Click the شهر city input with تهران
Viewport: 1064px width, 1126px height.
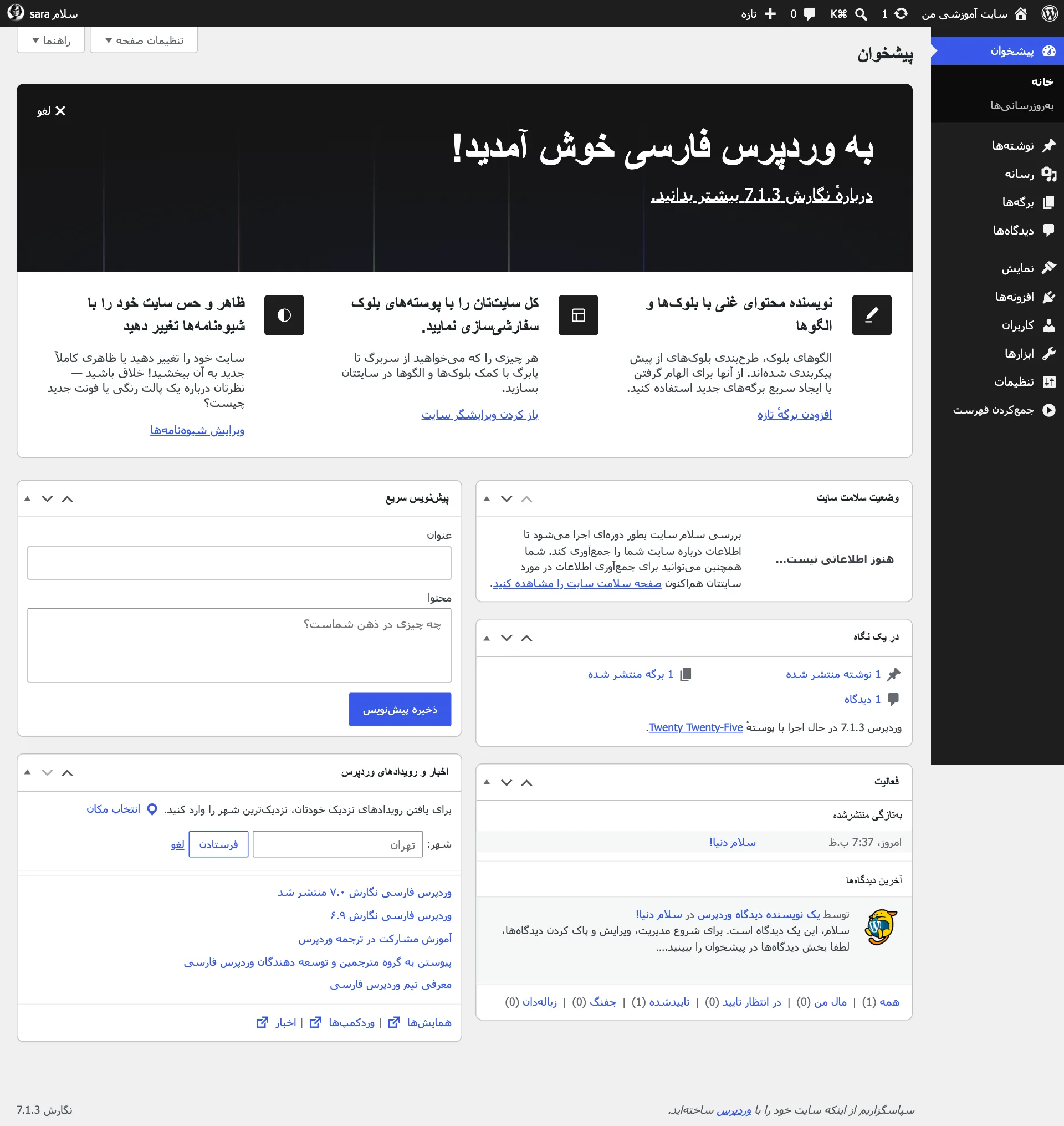337,844
